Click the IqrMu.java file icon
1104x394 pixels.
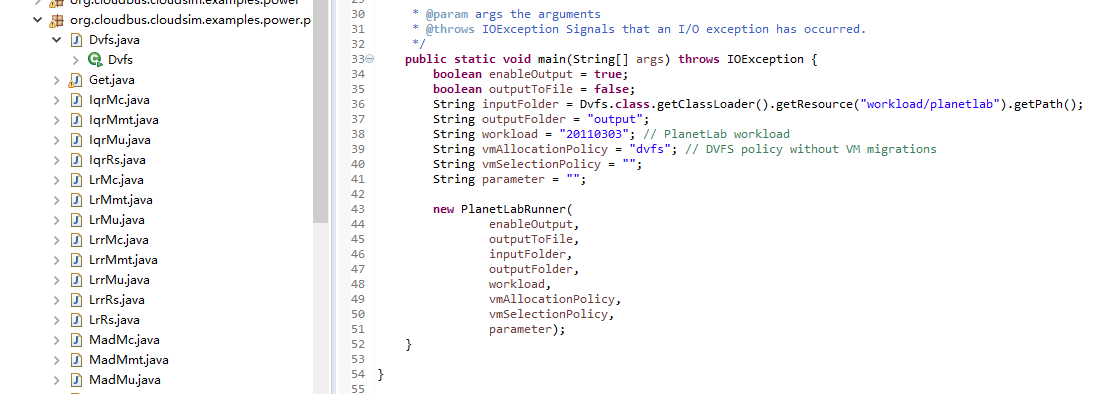pos(77,140)
